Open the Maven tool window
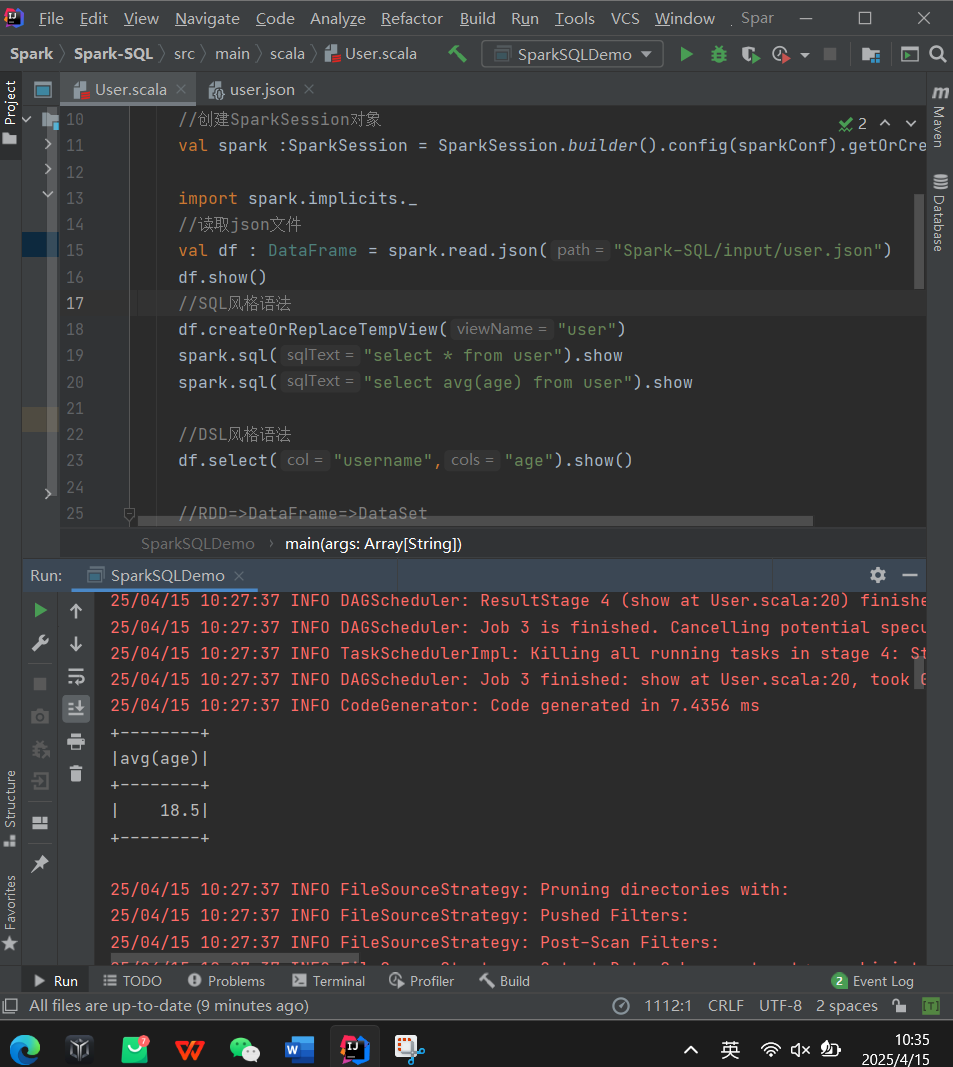 pos(939,116)
